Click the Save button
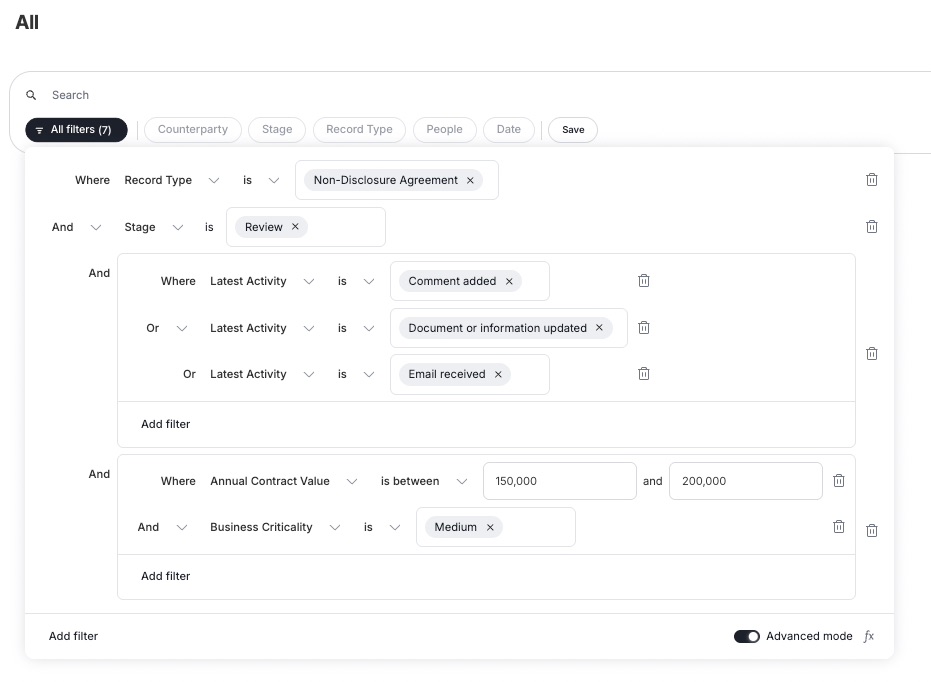931x682 pixels. point(573,129)
